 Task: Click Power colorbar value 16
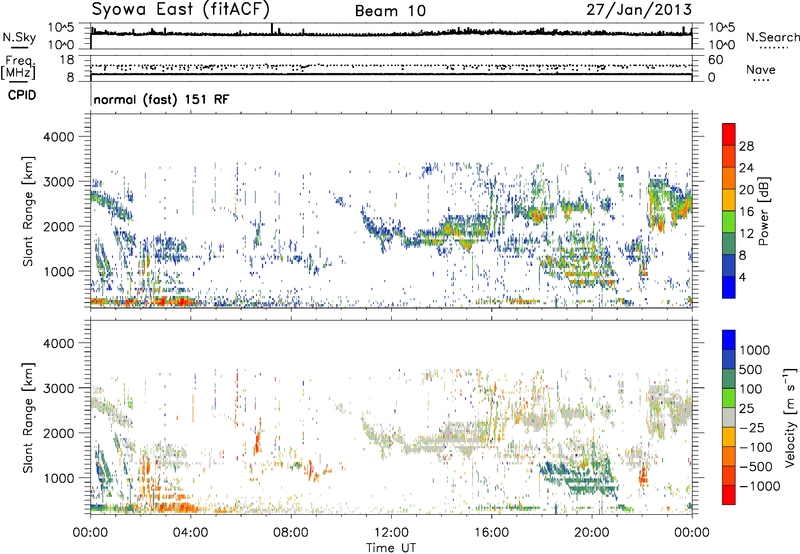pyautogui.click(x=746, y=212)
